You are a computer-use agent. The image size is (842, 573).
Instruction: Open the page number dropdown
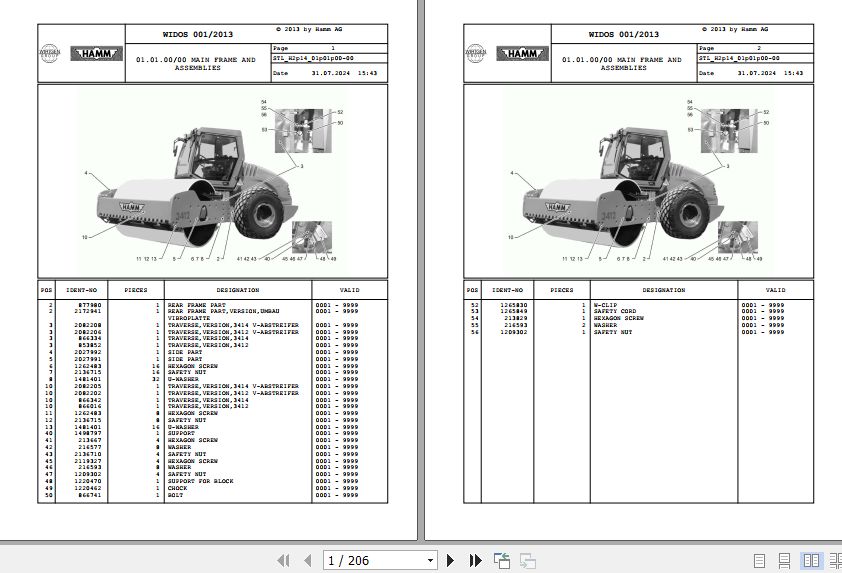tap(430, 561)
